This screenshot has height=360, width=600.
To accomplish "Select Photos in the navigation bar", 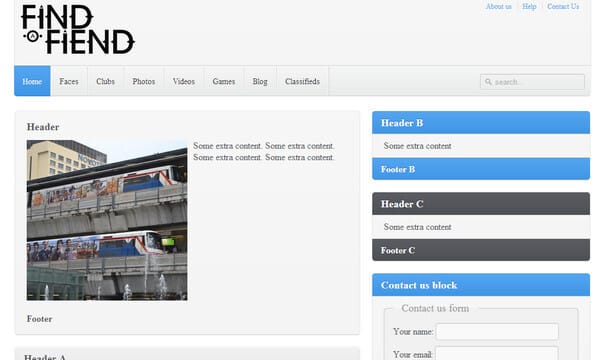I will click(143, 81).
